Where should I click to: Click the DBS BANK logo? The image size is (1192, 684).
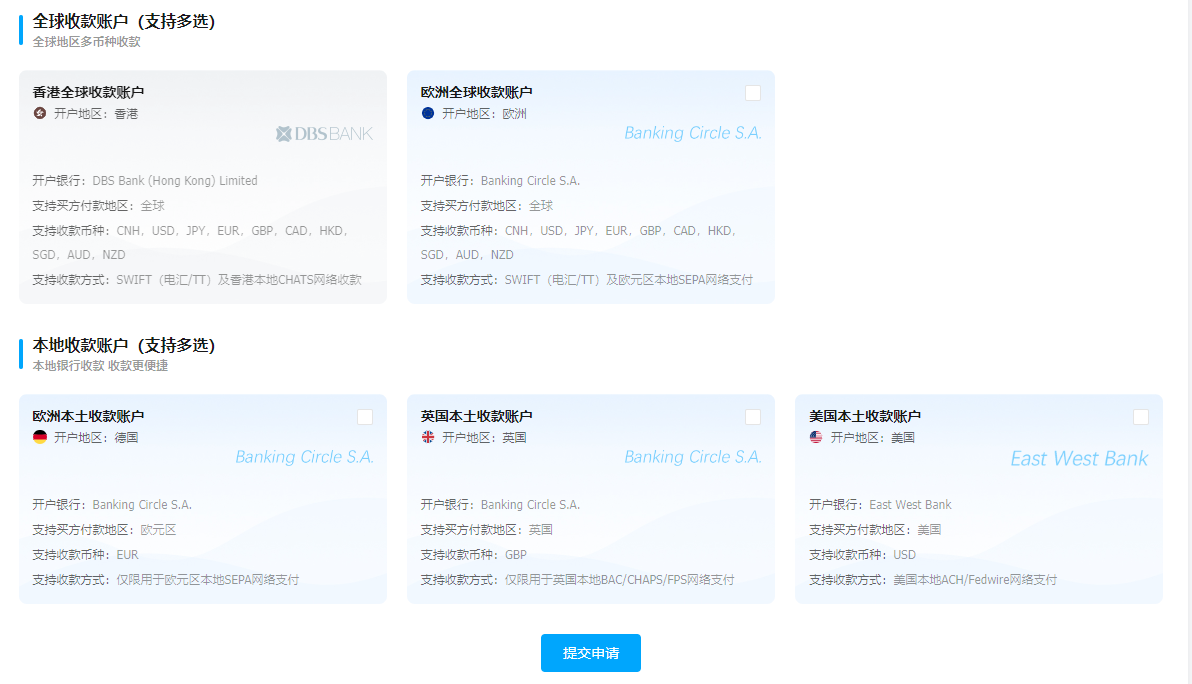325,134
